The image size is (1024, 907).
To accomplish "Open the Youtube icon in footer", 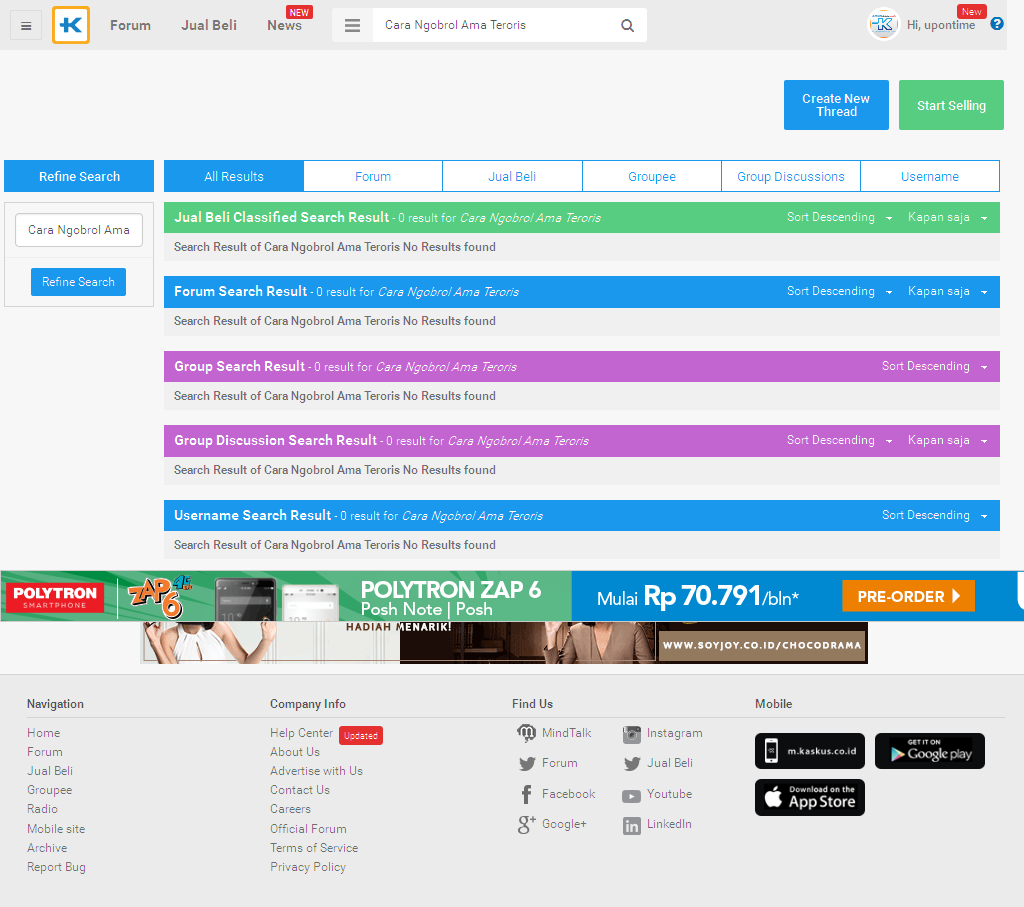I will coord(632,796).
